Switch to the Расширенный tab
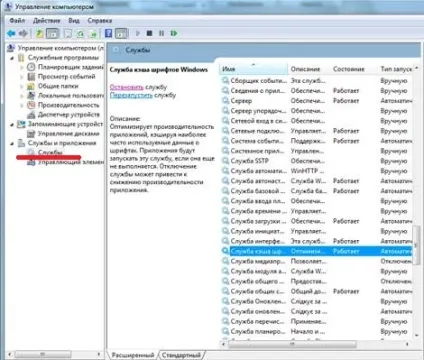This screenshot has height=360, width=424. pos(133,355)
